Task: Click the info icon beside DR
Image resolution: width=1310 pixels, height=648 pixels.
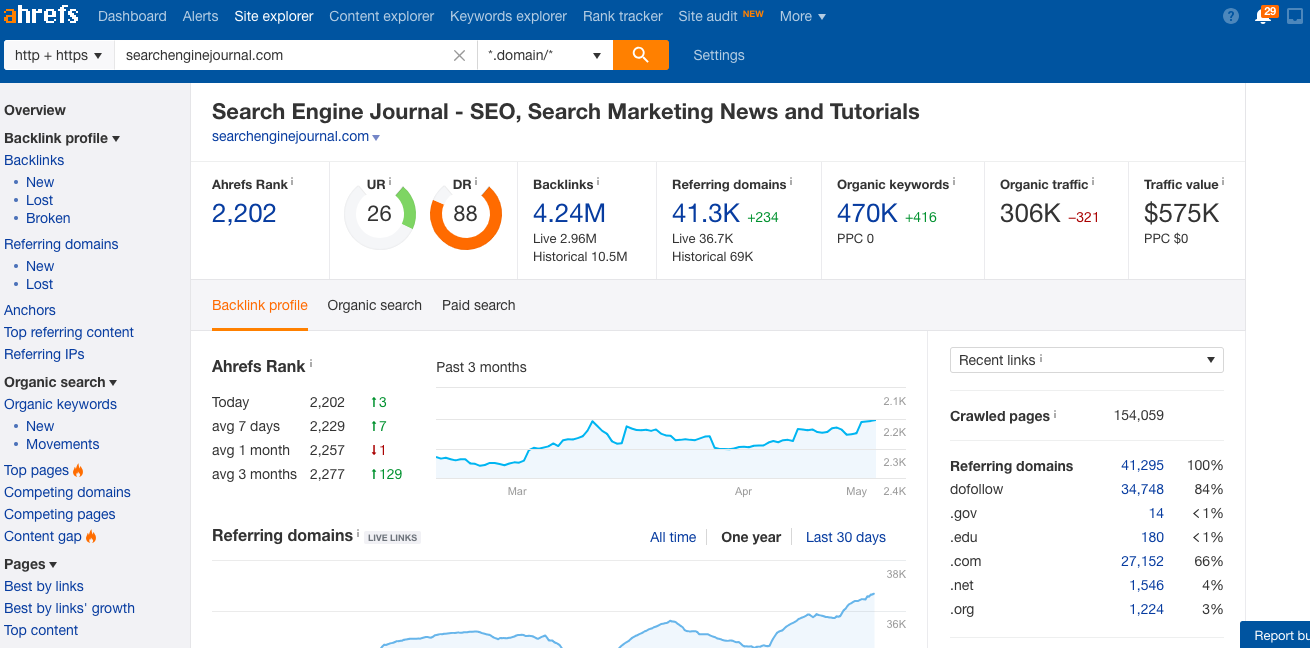Action: pos(476,182)
